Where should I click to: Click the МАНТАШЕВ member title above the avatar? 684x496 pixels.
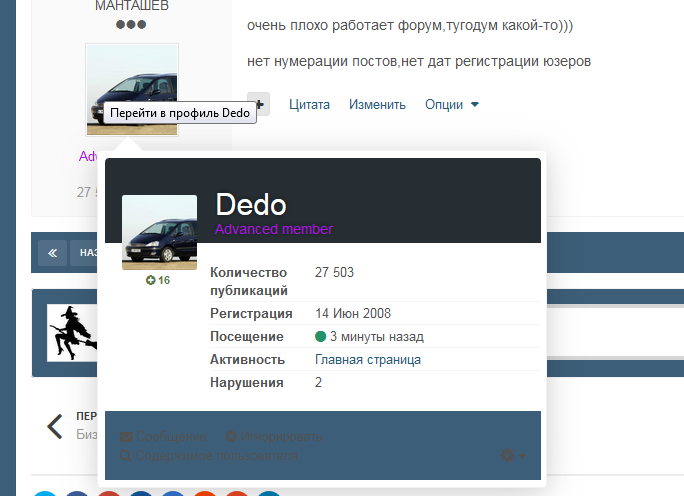click(x=132, y=6)
